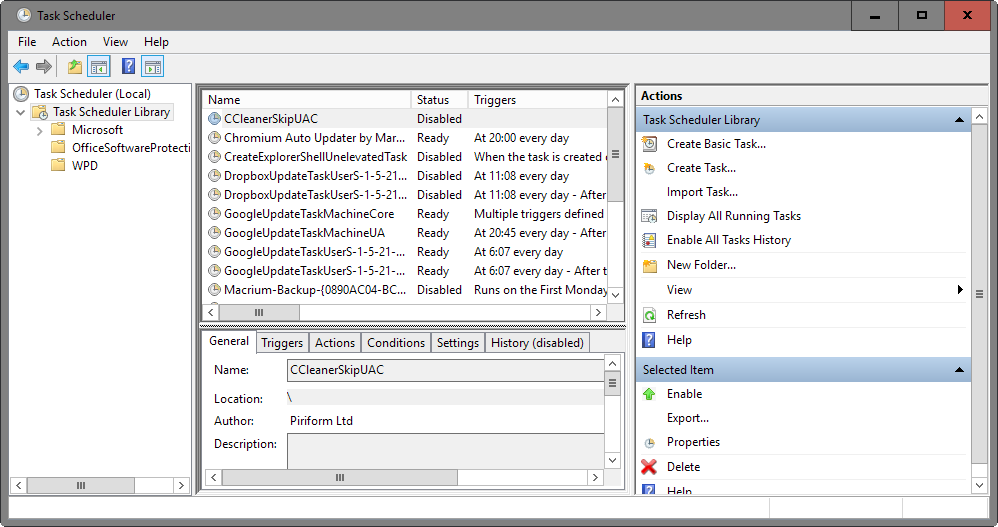Click the blue Help toolbar icon
998x527 pixels.
[x=128, y=67]
